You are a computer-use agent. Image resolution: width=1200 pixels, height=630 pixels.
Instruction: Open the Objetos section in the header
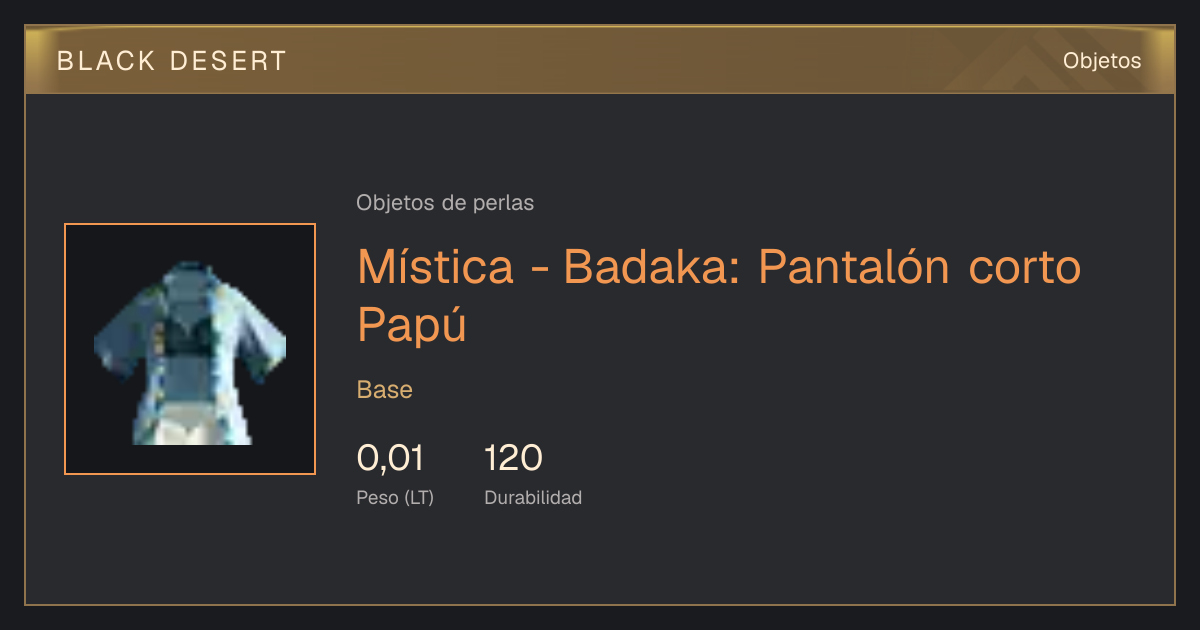click(x=1102, y=60)
